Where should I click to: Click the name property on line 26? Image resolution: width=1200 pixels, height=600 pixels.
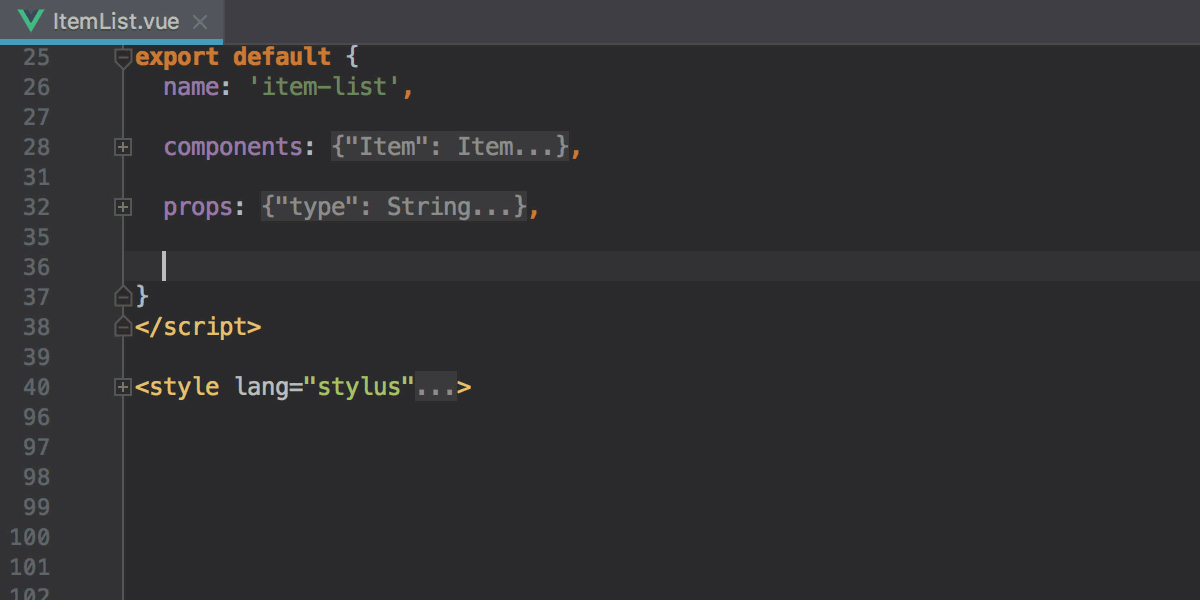pyautogui.click(x=191, y=87)
